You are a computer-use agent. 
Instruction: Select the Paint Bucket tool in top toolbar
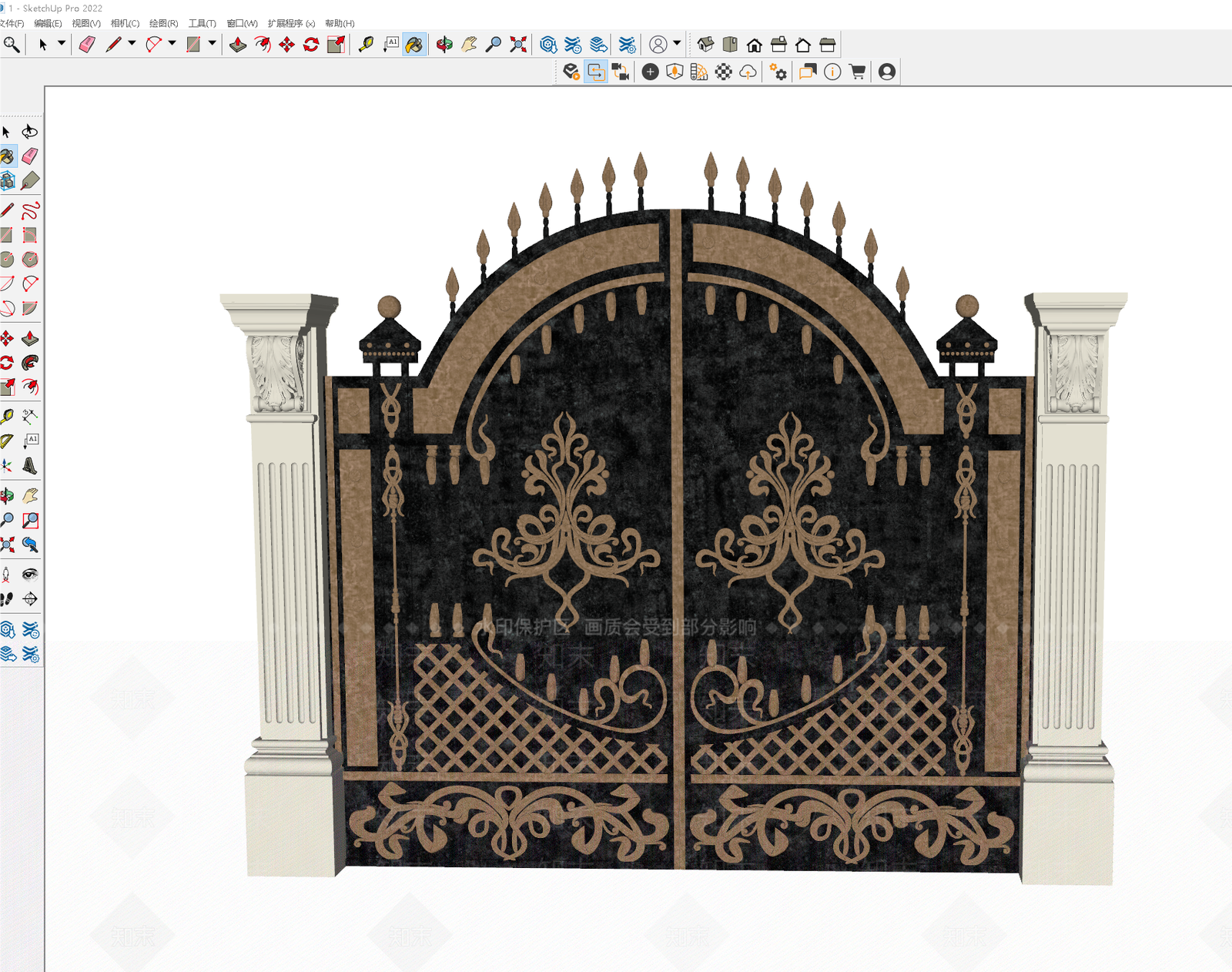pyautogui.click(x=414, y=45)
